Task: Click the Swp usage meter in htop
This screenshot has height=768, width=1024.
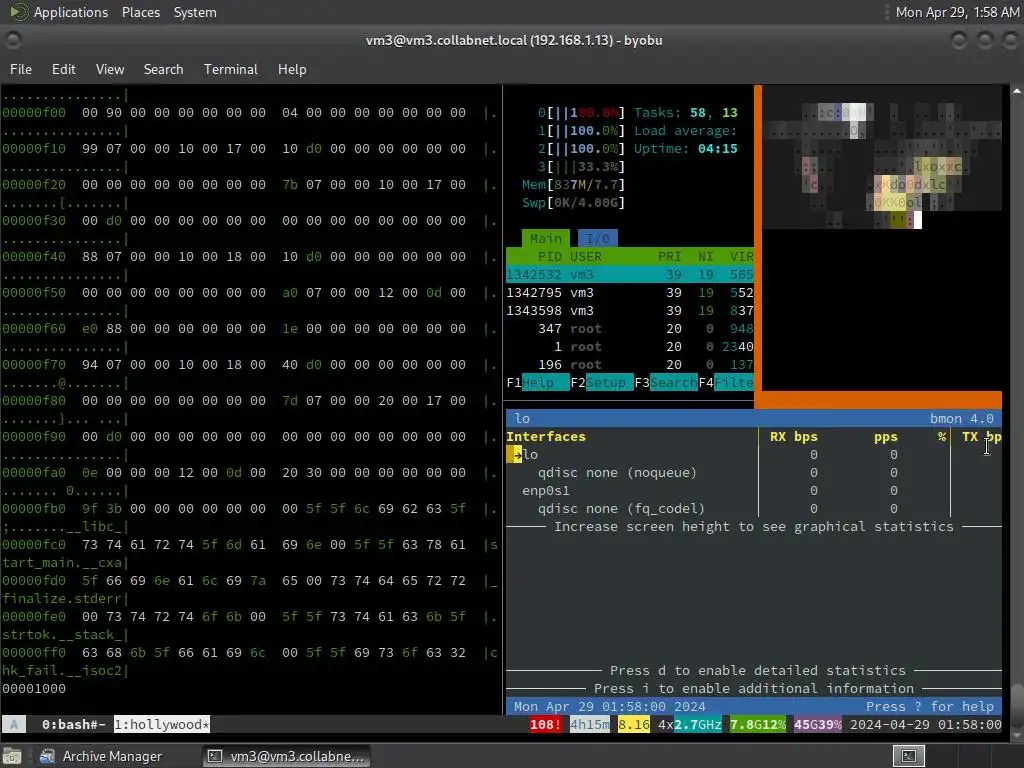Action: 573,202
